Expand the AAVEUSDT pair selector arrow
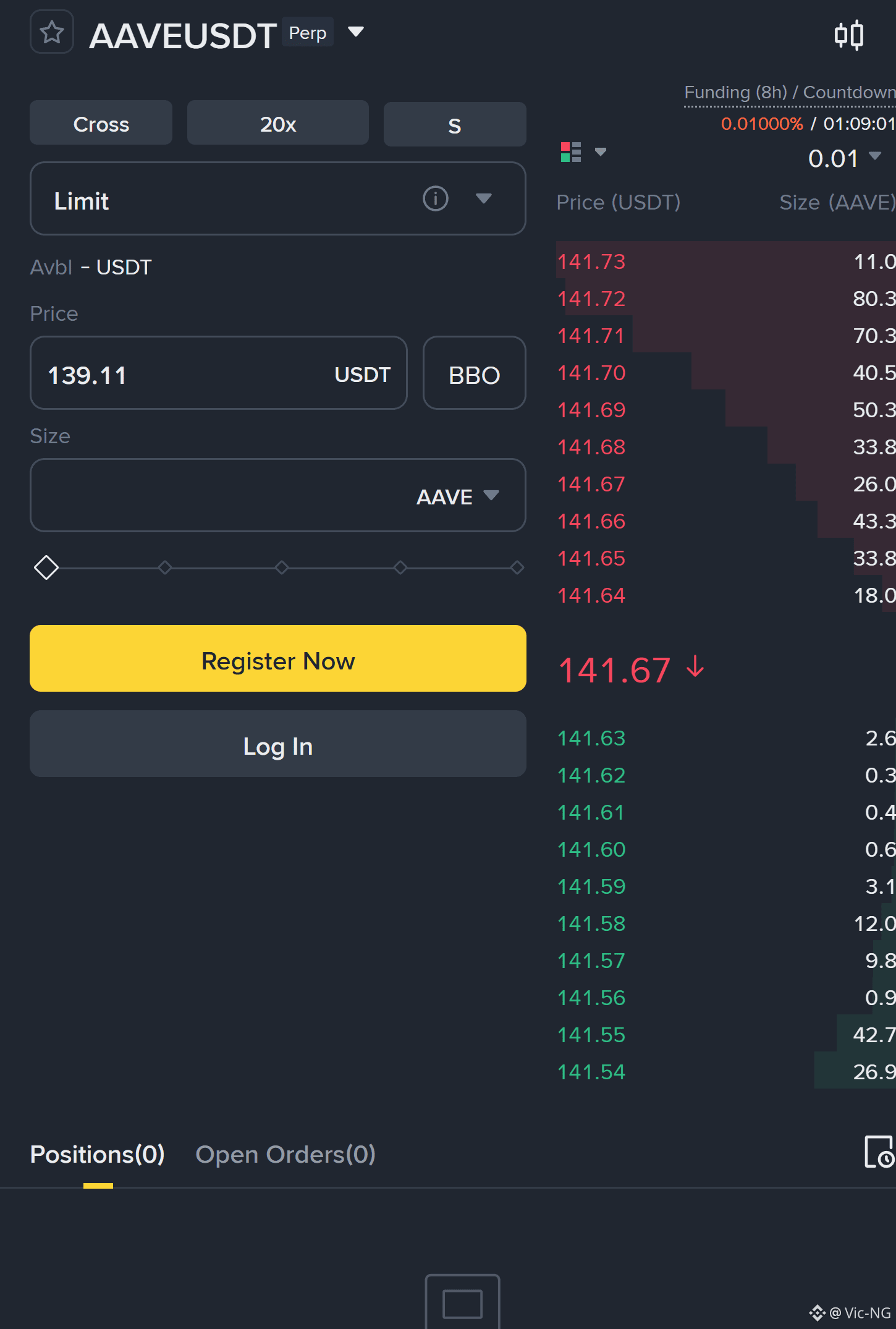The height and width of the screenshot is (1329, 896). tap(356, 32)
